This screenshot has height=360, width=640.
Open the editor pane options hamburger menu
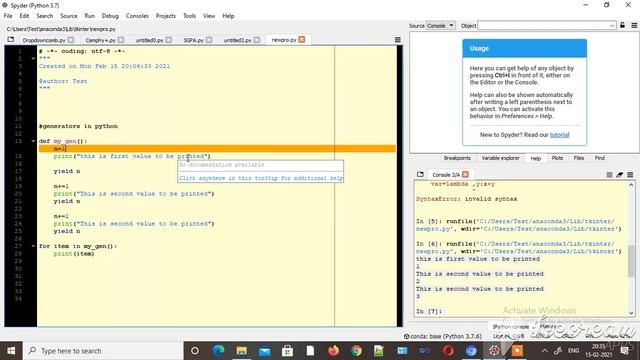(x=398, y=40)
